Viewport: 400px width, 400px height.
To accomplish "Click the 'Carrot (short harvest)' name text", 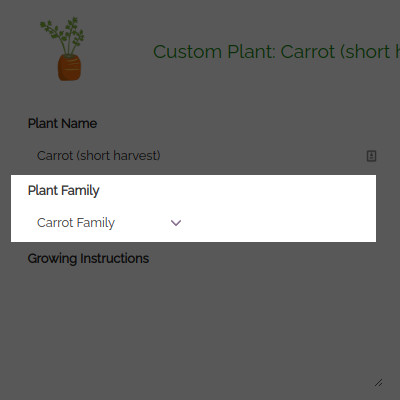I will click(x=99, y=156).
